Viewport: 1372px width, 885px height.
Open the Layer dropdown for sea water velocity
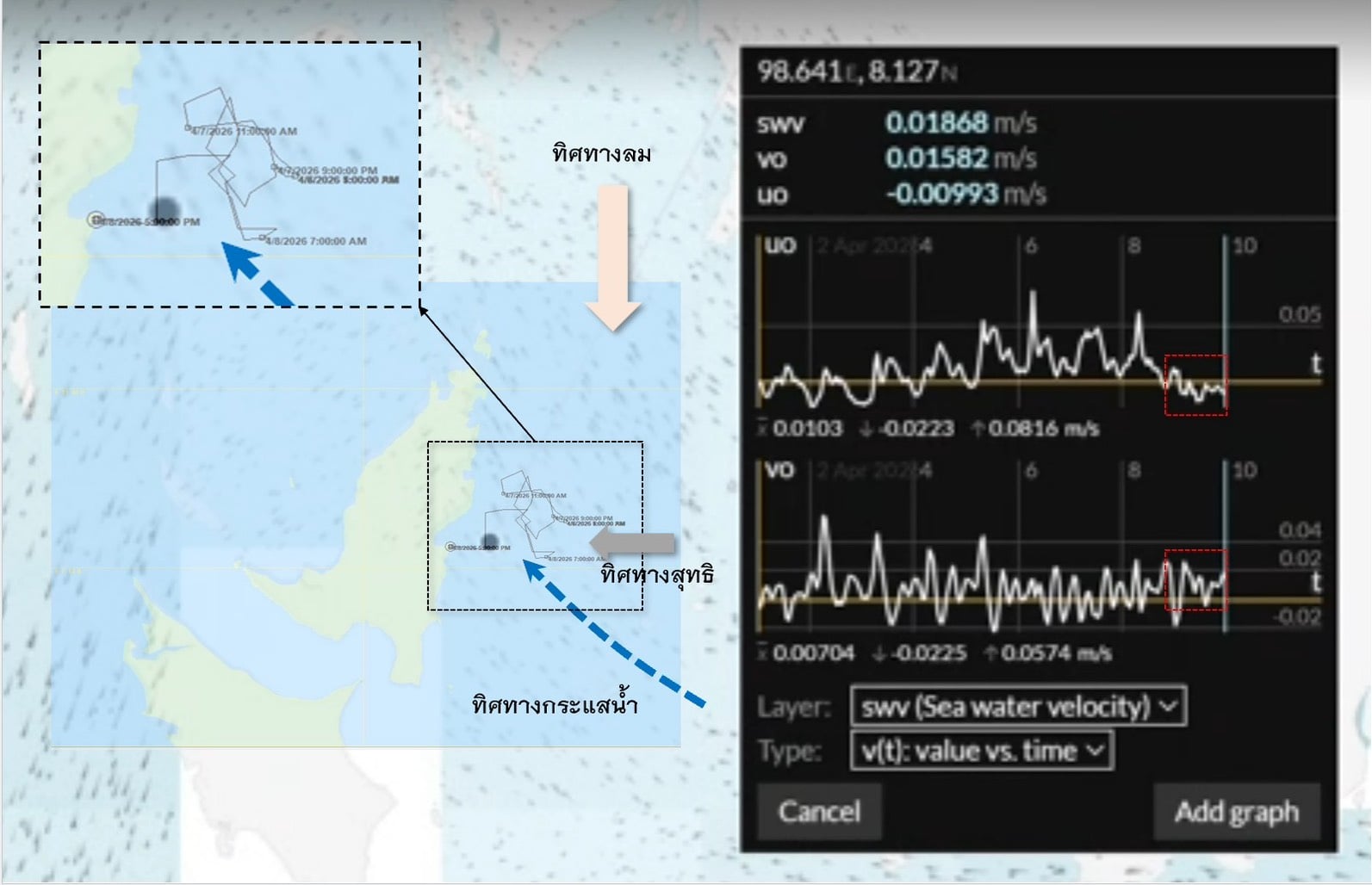click(x=1017, y=707)
